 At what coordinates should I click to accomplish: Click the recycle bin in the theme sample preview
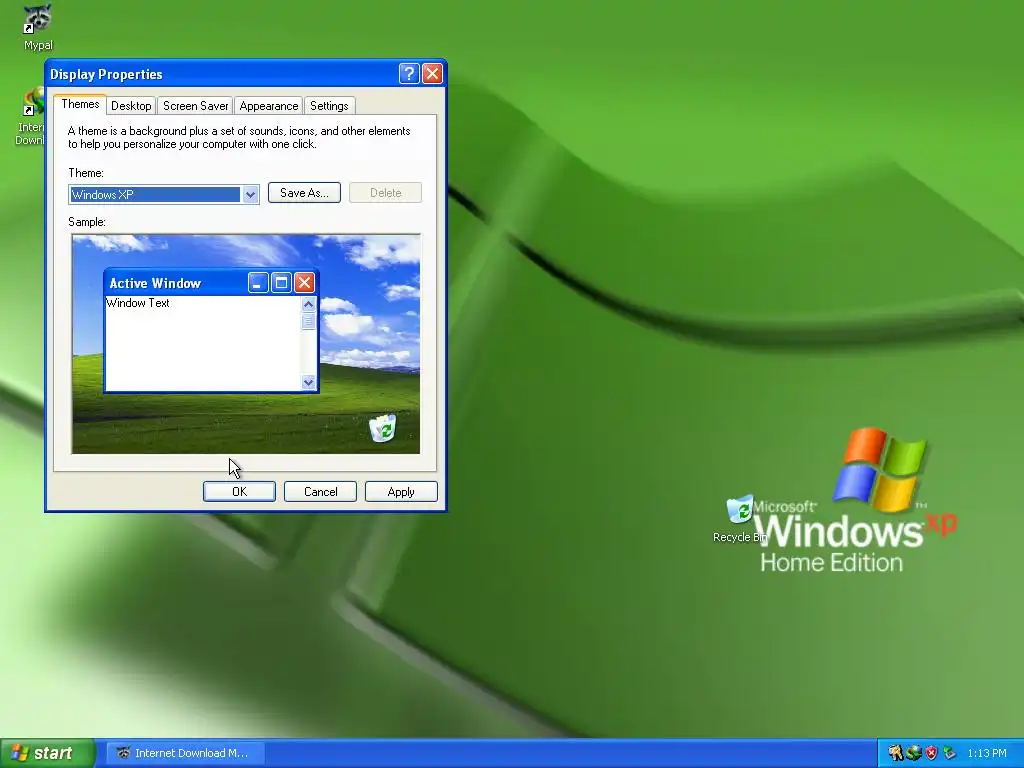point(383,428)
